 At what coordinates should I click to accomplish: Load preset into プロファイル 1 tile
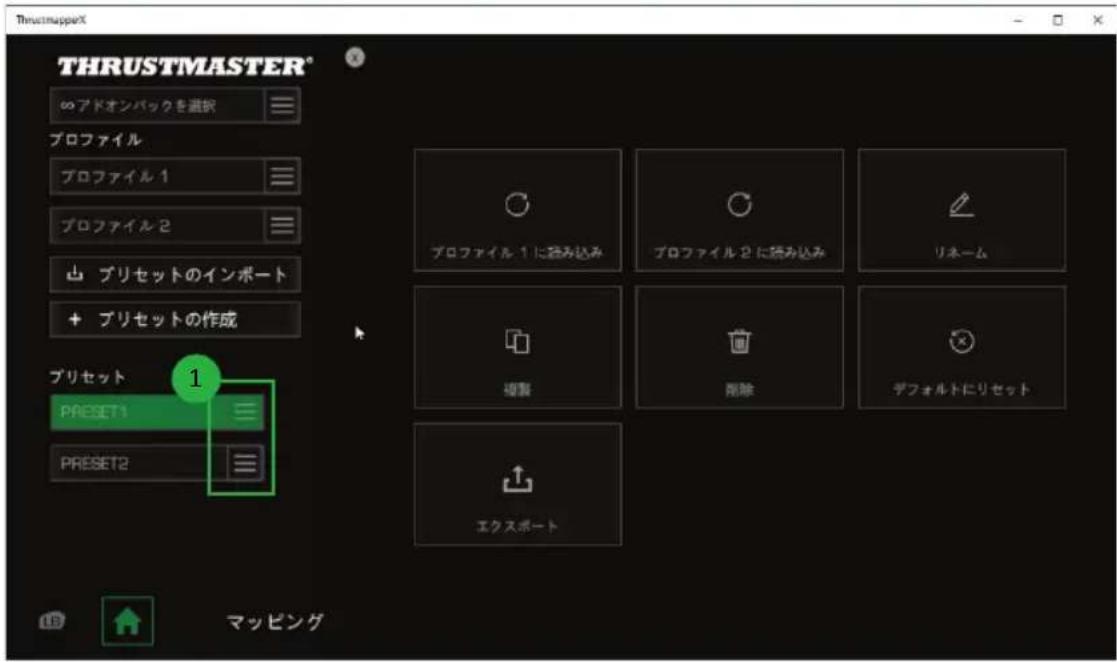tap(518, 210)
